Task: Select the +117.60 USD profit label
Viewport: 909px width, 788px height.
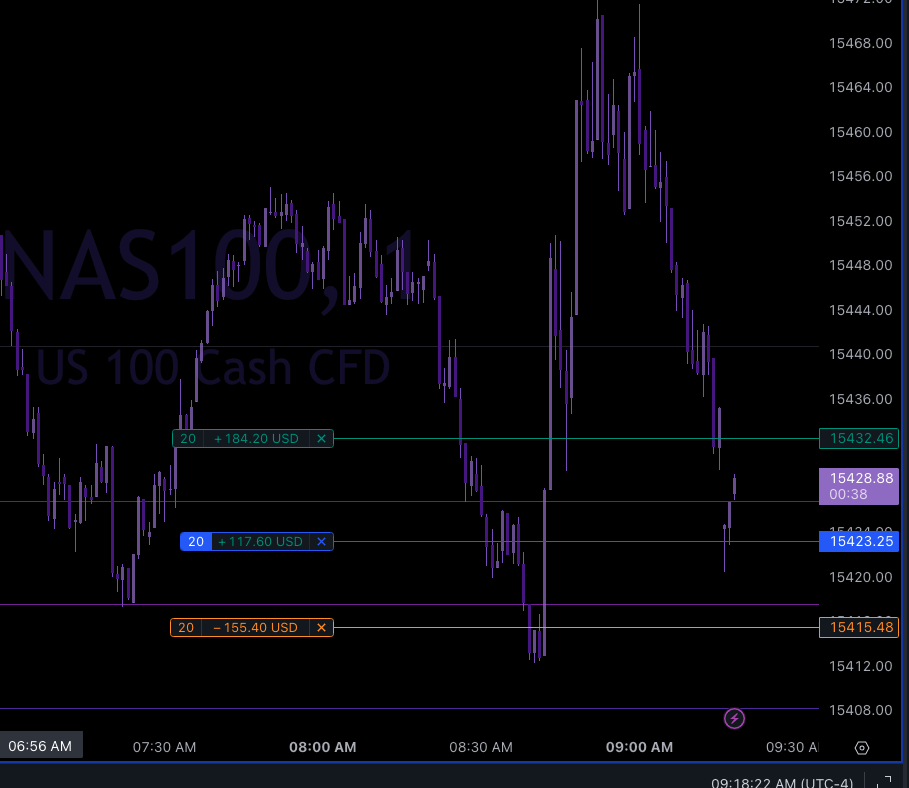Action: [260, 542]
